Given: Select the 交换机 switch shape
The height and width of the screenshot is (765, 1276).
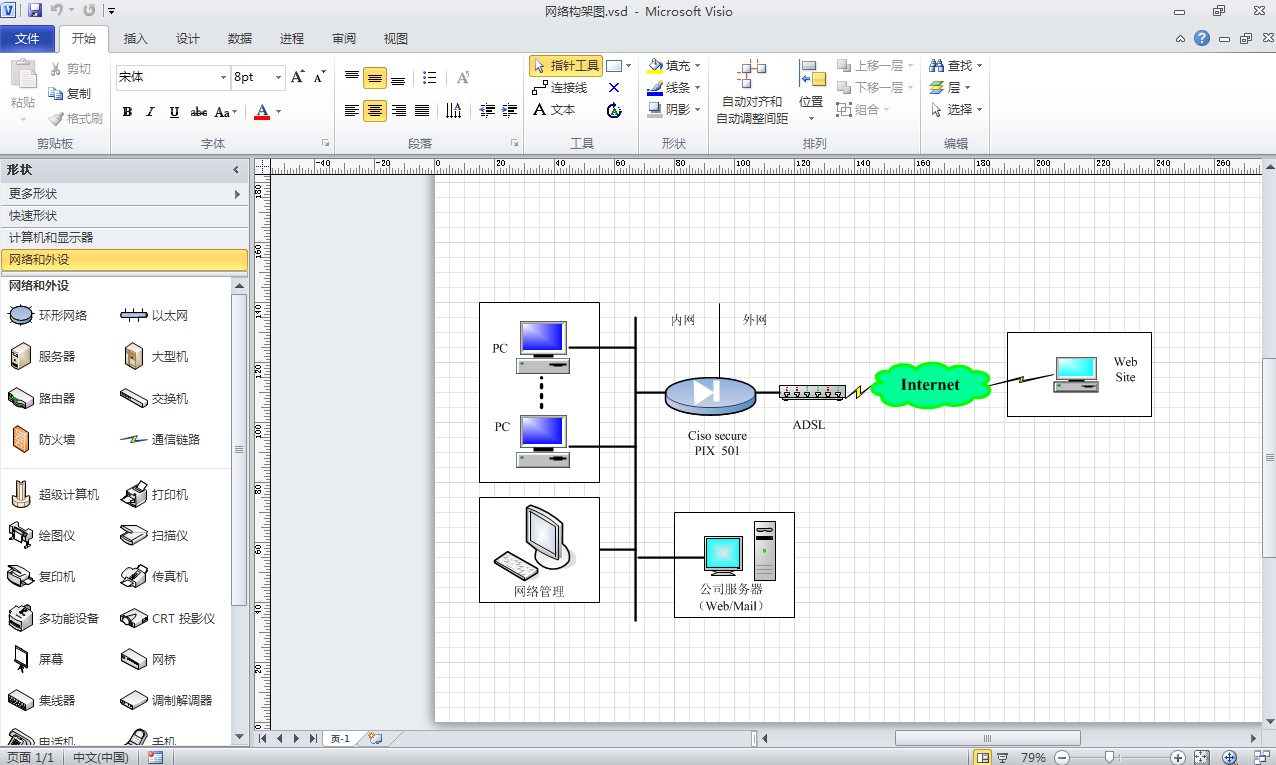Looking at the screenshot, I should click(155, 398).
